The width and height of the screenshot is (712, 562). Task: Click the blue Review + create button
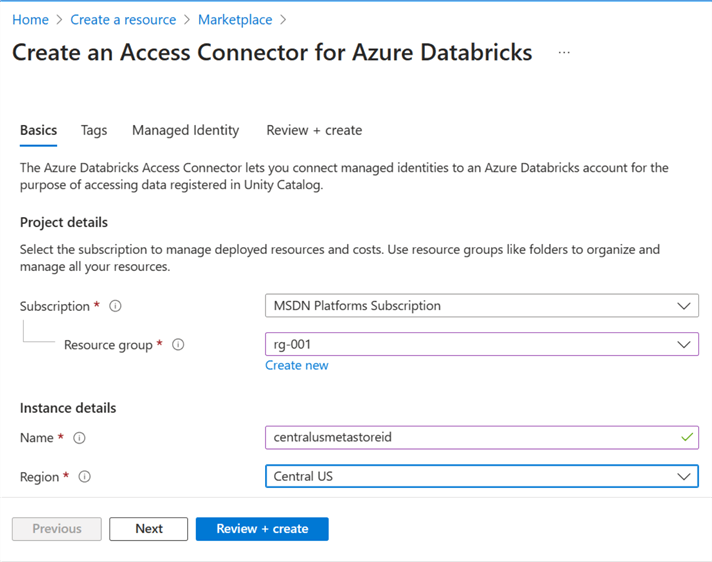(x=262, y=529)
